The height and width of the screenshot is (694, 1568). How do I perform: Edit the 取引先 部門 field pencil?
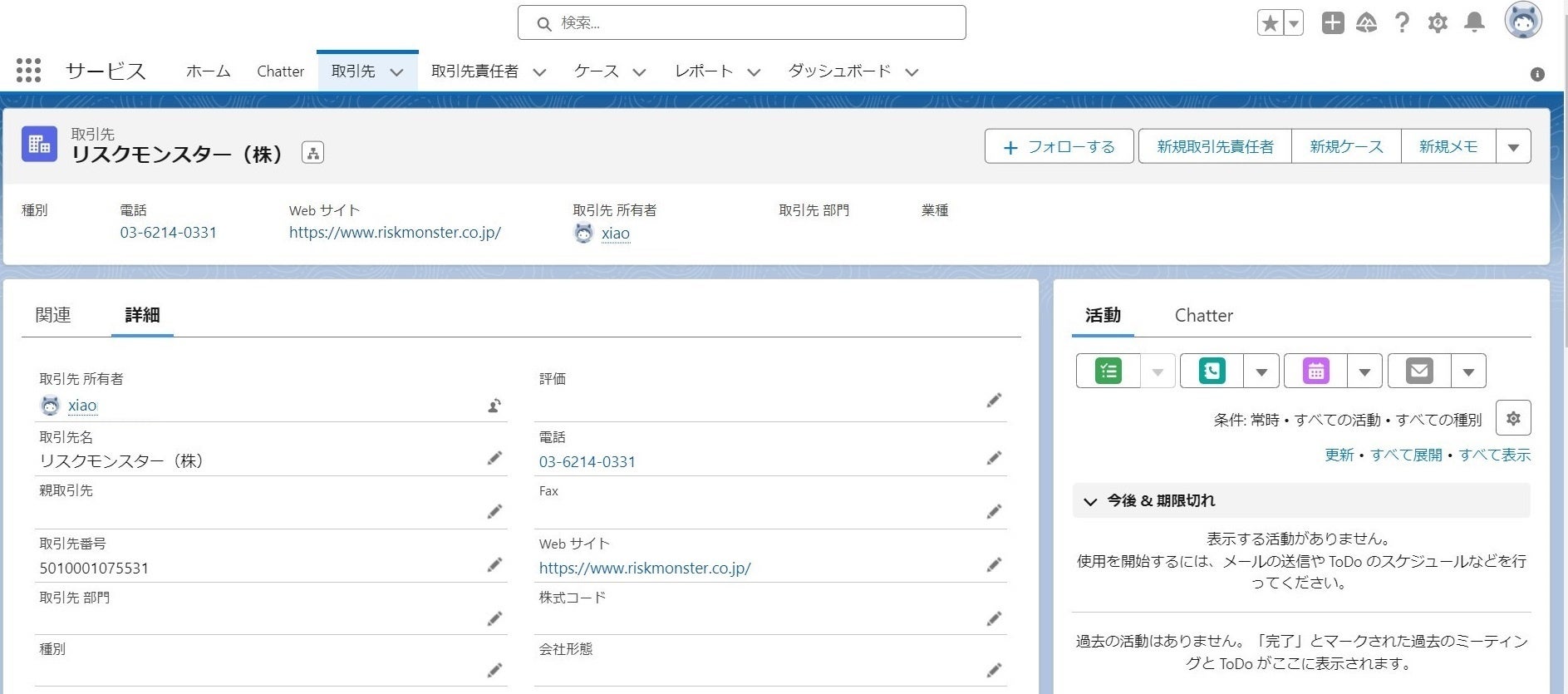[494, 618]
